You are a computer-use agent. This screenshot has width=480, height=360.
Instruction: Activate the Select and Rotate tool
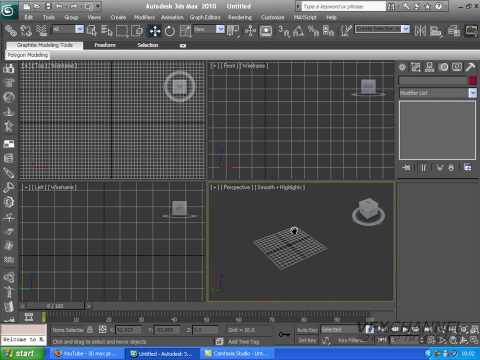click(170, 31)
